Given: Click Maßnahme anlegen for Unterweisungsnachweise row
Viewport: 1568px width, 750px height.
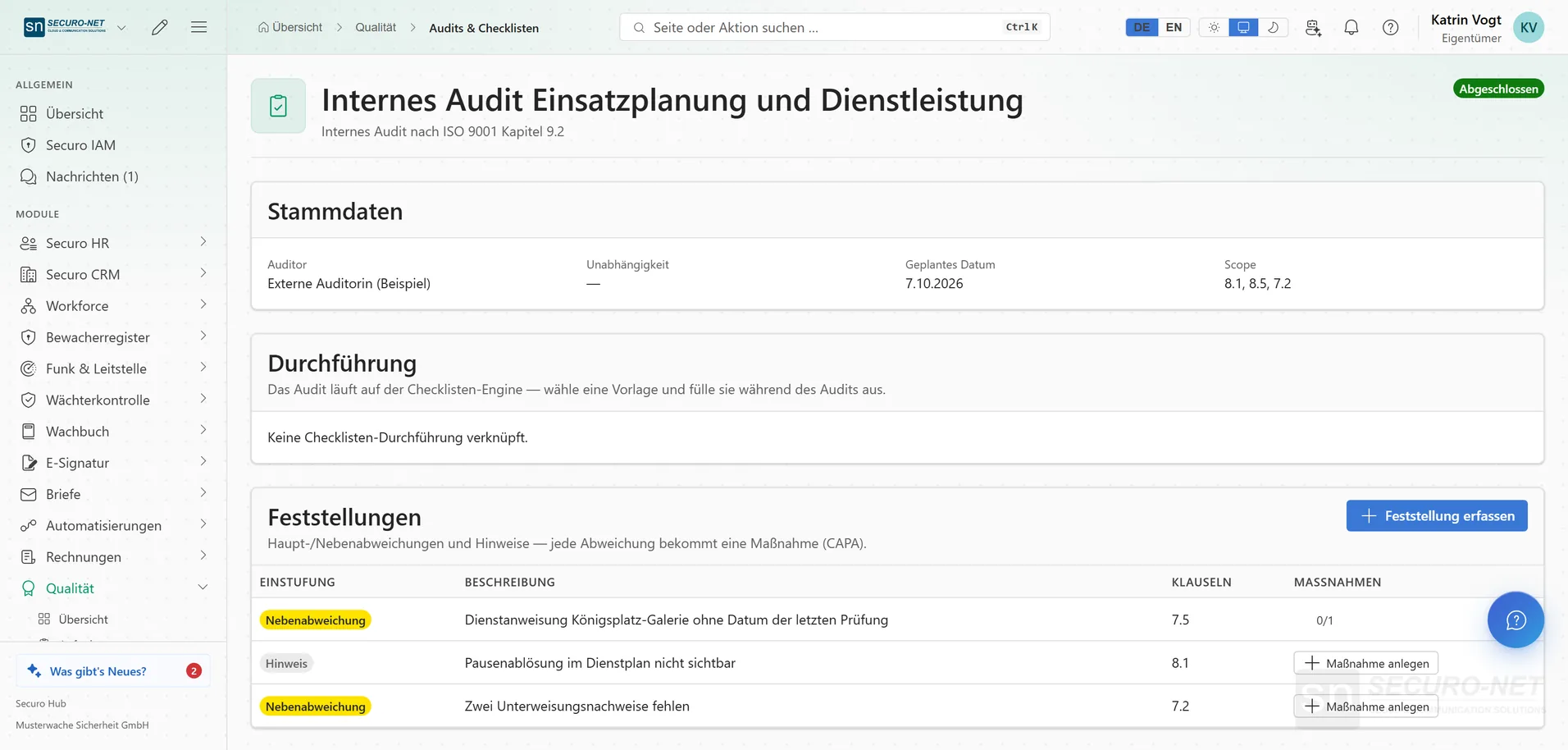Looking at the screenshot, I should pyautogui.click(x=1365, y=707).
